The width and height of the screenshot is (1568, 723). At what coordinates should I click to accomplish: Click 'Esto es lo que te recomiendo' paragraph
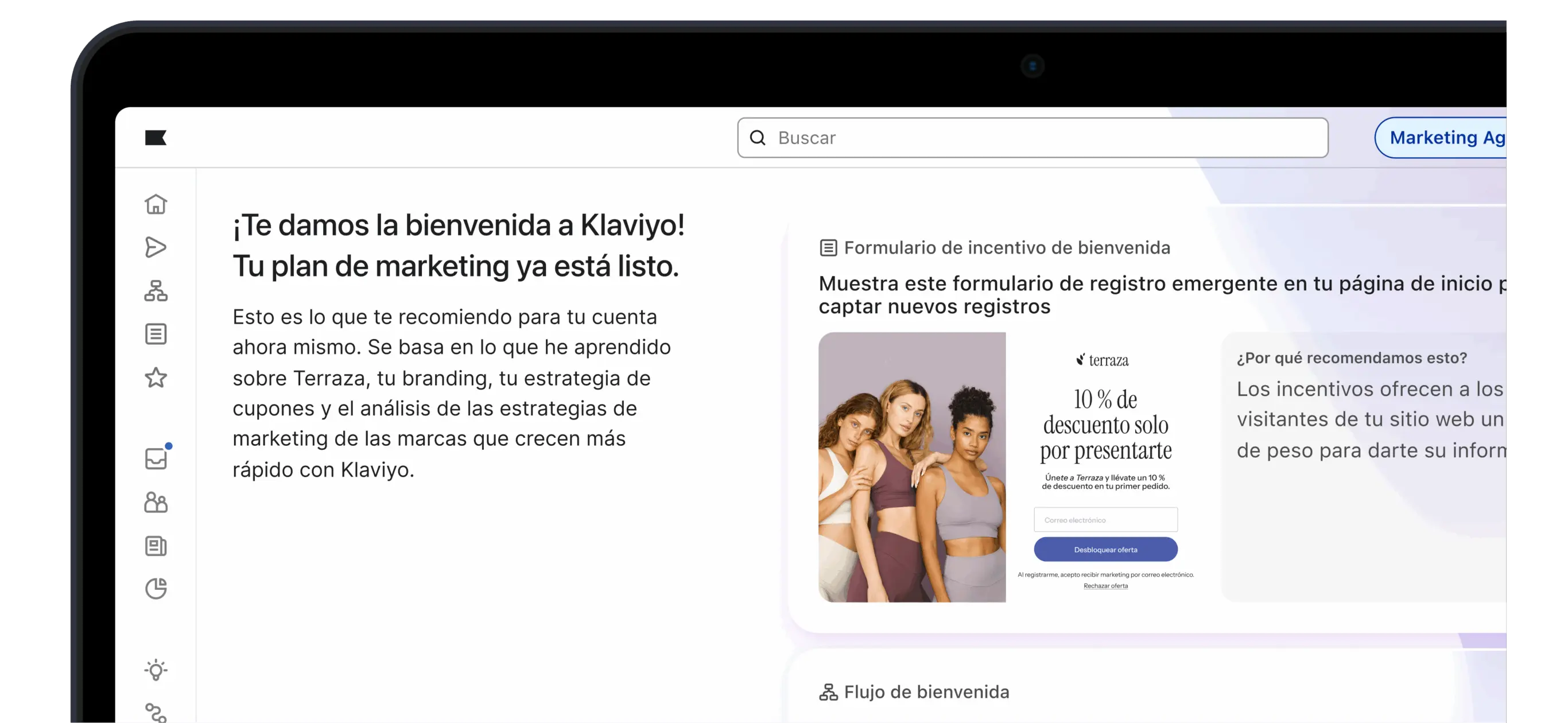(x=451, y=392)
